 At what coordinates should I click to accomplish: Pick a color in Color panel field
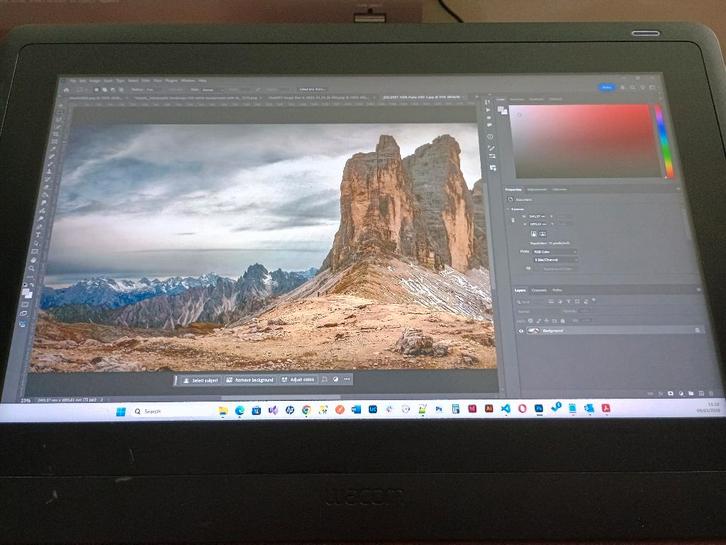coord(584,141)
